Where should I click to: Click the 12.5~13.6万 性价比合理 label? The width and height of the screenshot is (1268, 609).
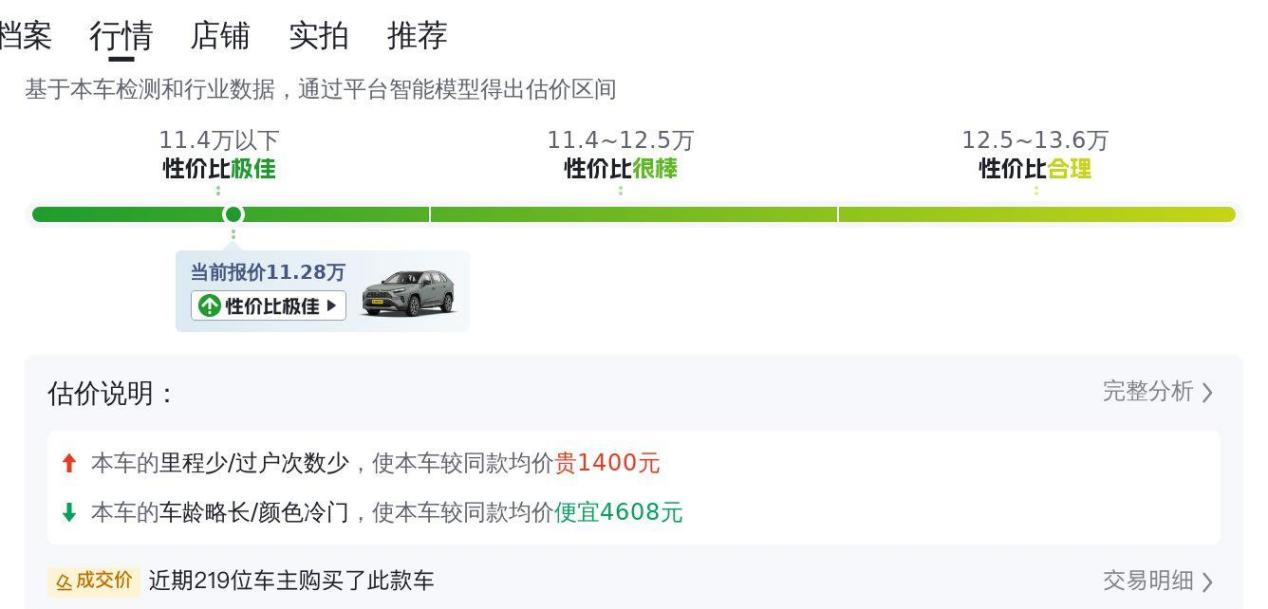coord(1035,155)
